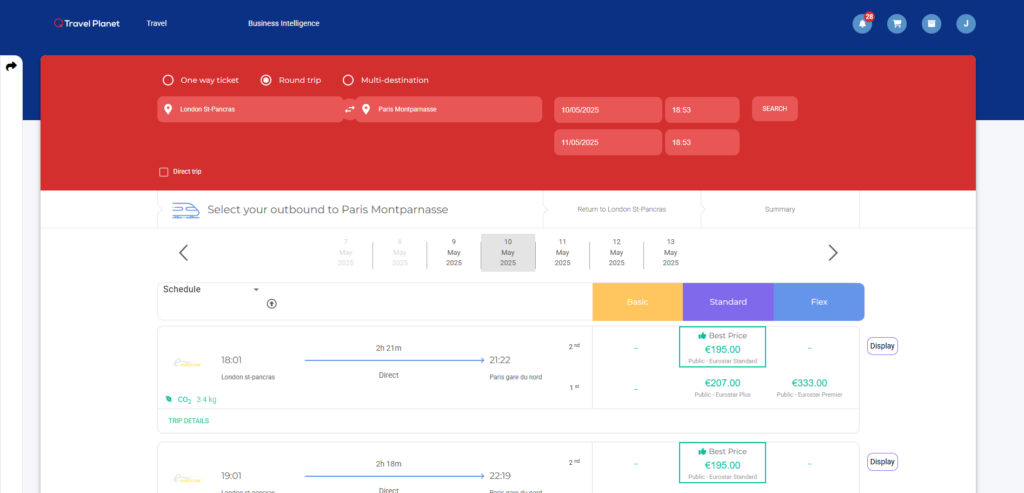The height and width of the screenshot is (493, 1024).
Task: Click Display for the 18:01 train
Action: pyautogui.click(x=882, y=346)
